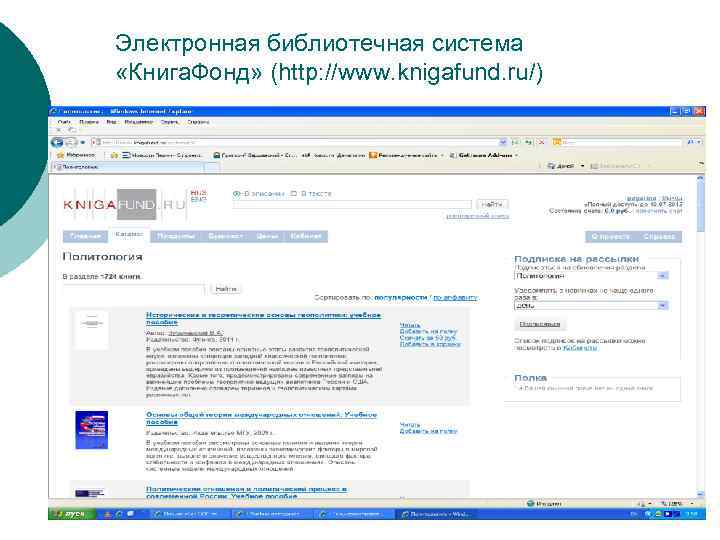Click 'Добавить на полку' for the first book
This screenshot has height=540, width=720.
[x=428, y=331]
